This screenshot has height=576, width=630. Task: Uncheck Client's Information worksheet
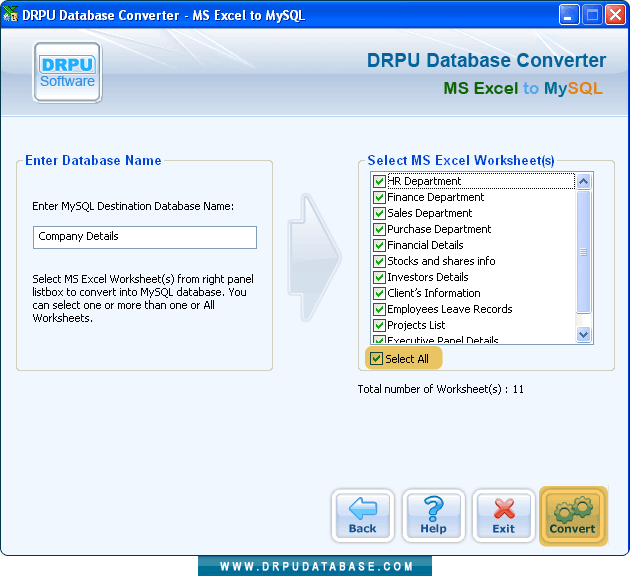point(379,293)
